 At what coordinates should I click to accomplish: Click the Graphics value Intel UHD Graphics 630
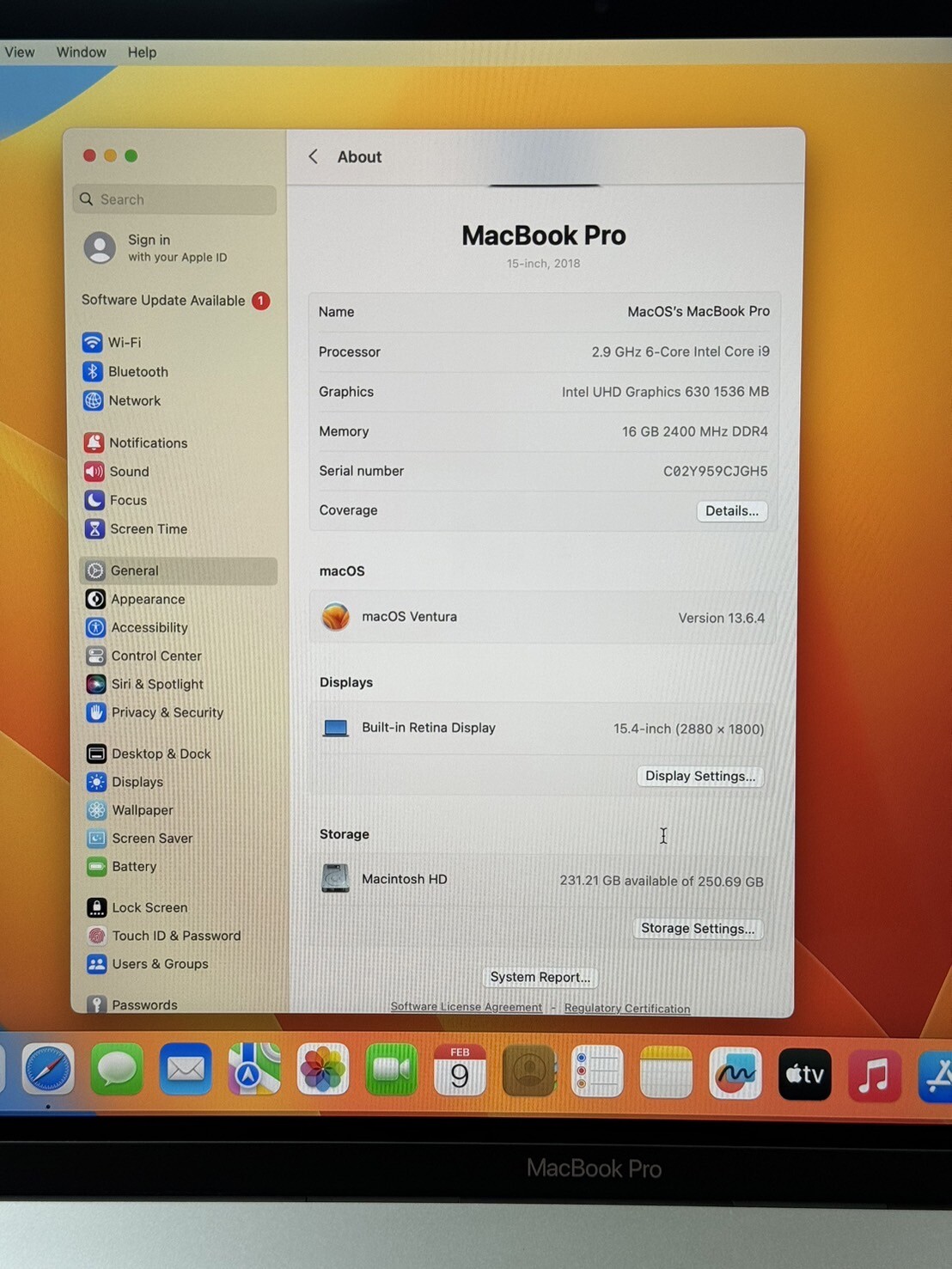tap(665, 392)
